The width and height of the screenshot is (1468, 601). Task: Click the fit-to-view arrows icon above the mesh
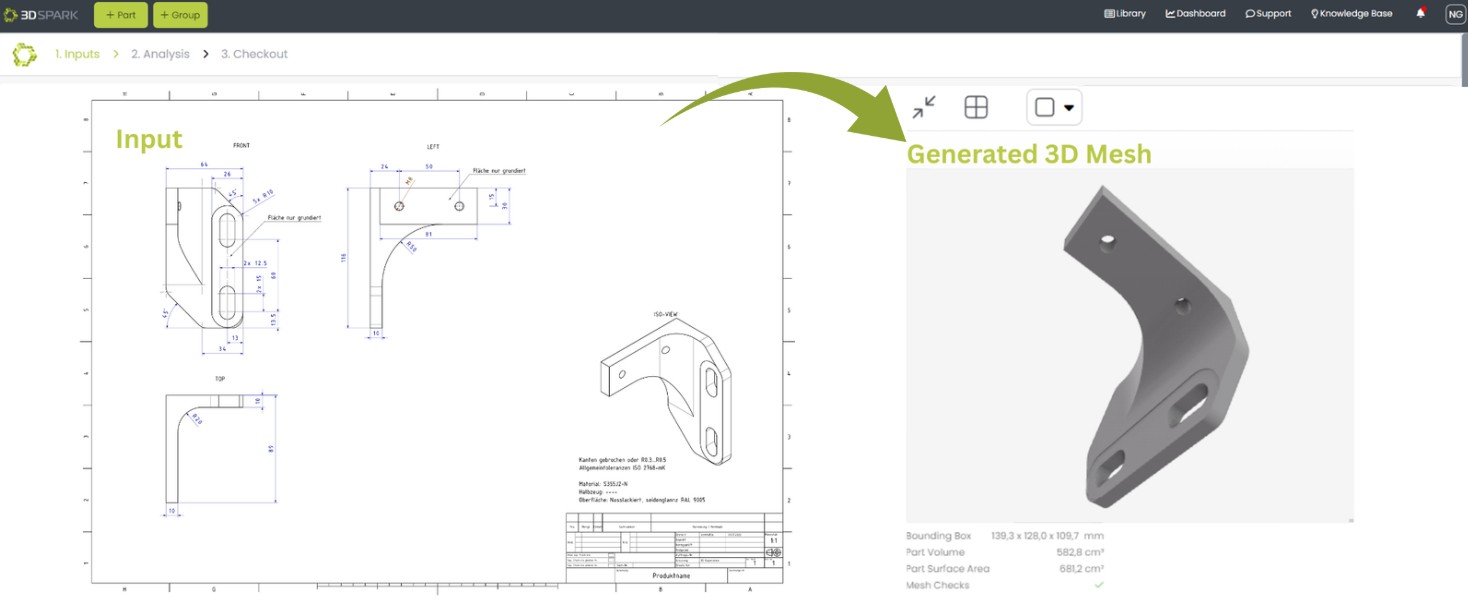(x=923, y=106)
